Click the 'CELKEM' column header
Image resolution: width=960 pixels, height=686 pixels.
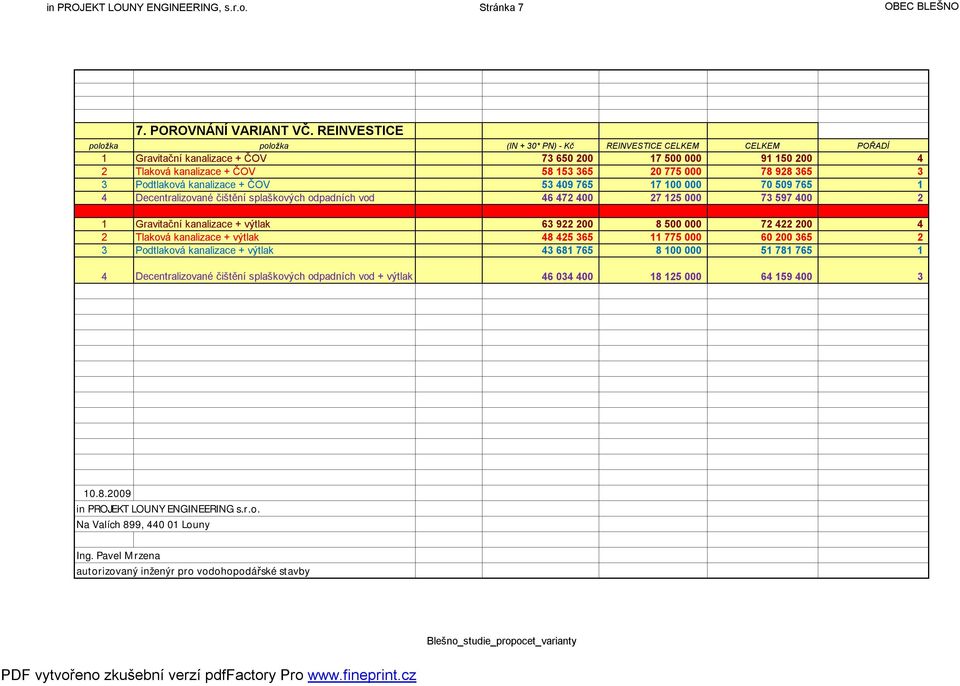coord(762,146)
